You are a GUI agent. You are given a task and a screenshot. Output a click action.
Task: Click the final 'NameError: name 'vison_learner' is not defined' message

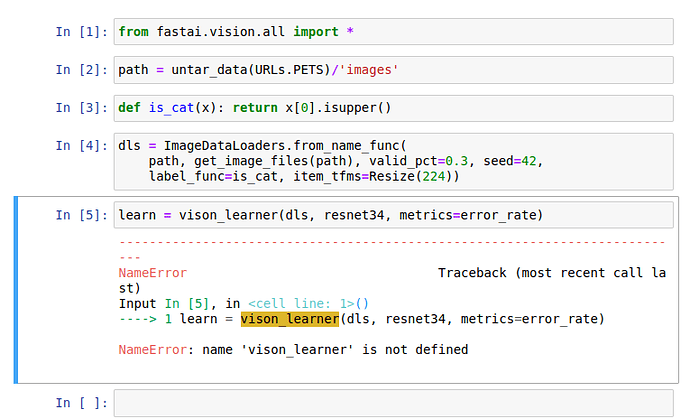[x=293, y=350]
